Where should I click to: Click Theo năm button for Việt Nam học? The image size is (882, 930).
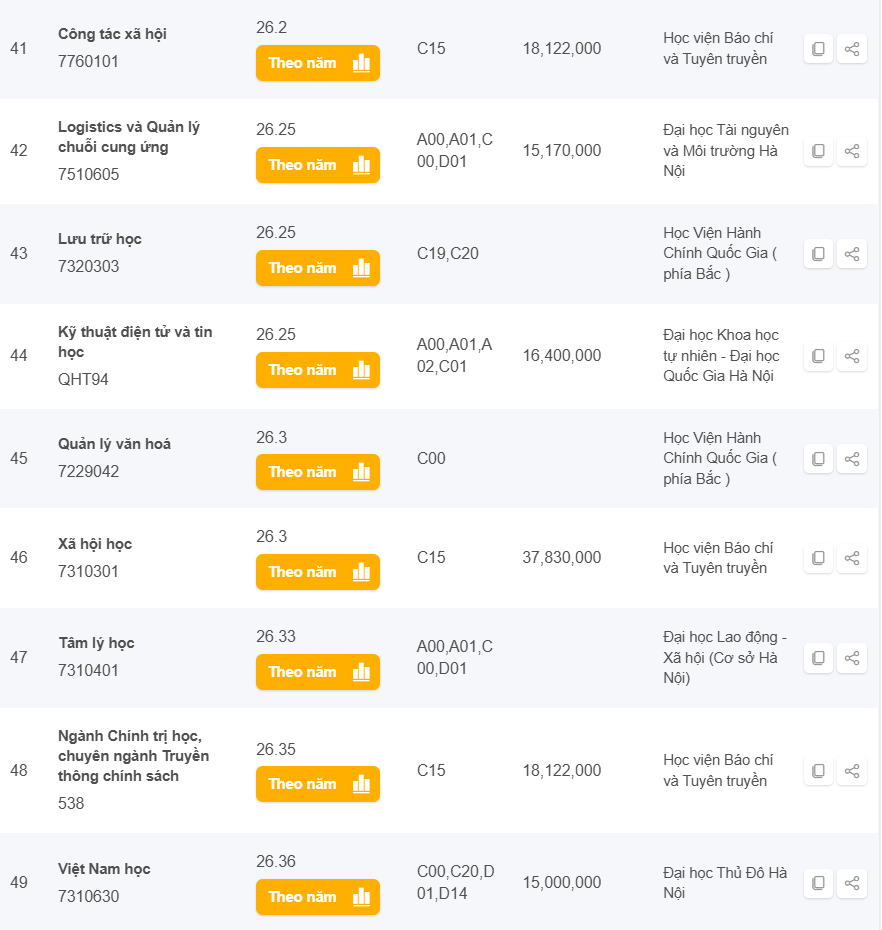pyautogui.click(x=318, y=897)
